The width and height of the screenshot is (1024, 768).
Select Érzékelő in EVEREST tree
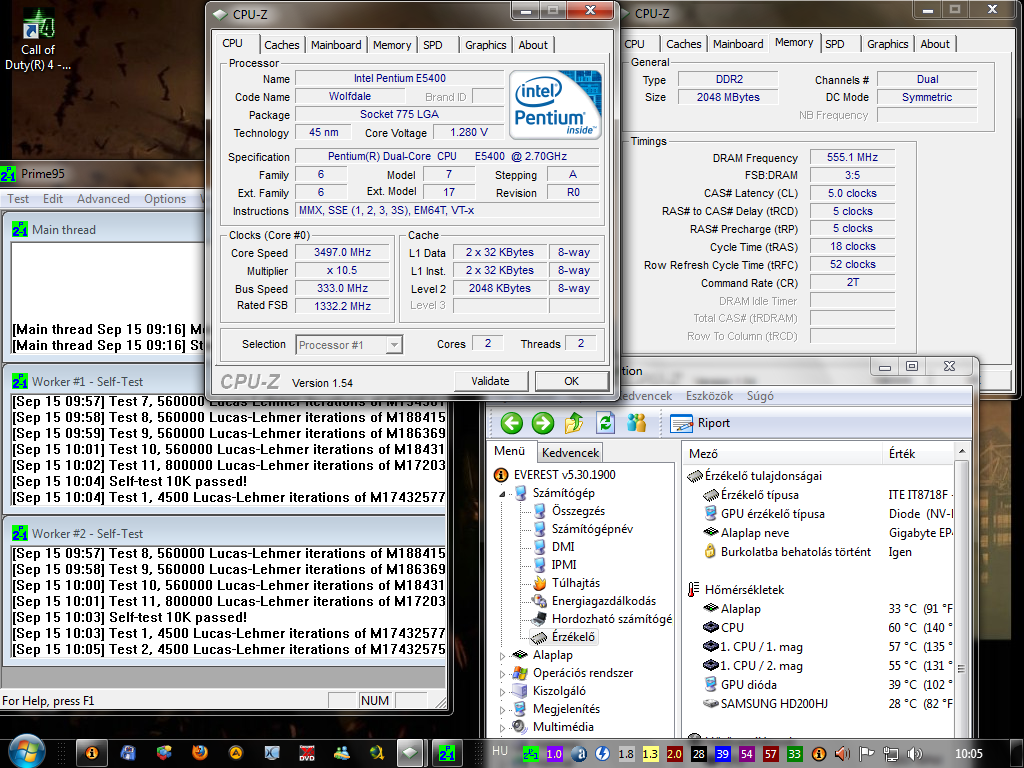click(573, 637)
